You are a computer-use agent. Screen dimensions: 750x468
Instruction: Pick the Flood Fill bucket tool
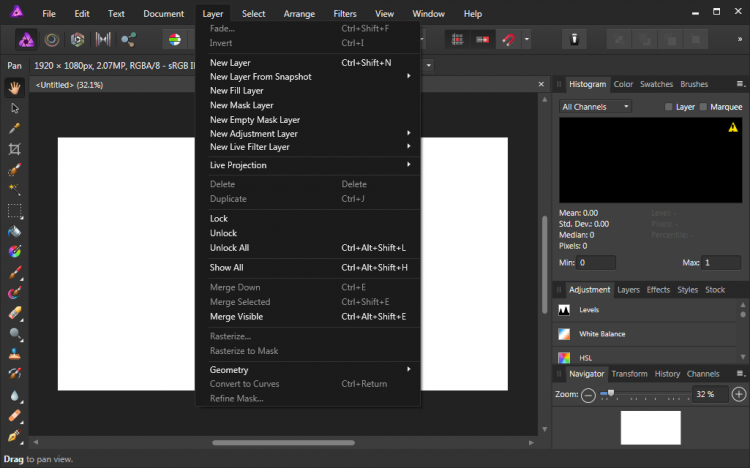point(15,231)
